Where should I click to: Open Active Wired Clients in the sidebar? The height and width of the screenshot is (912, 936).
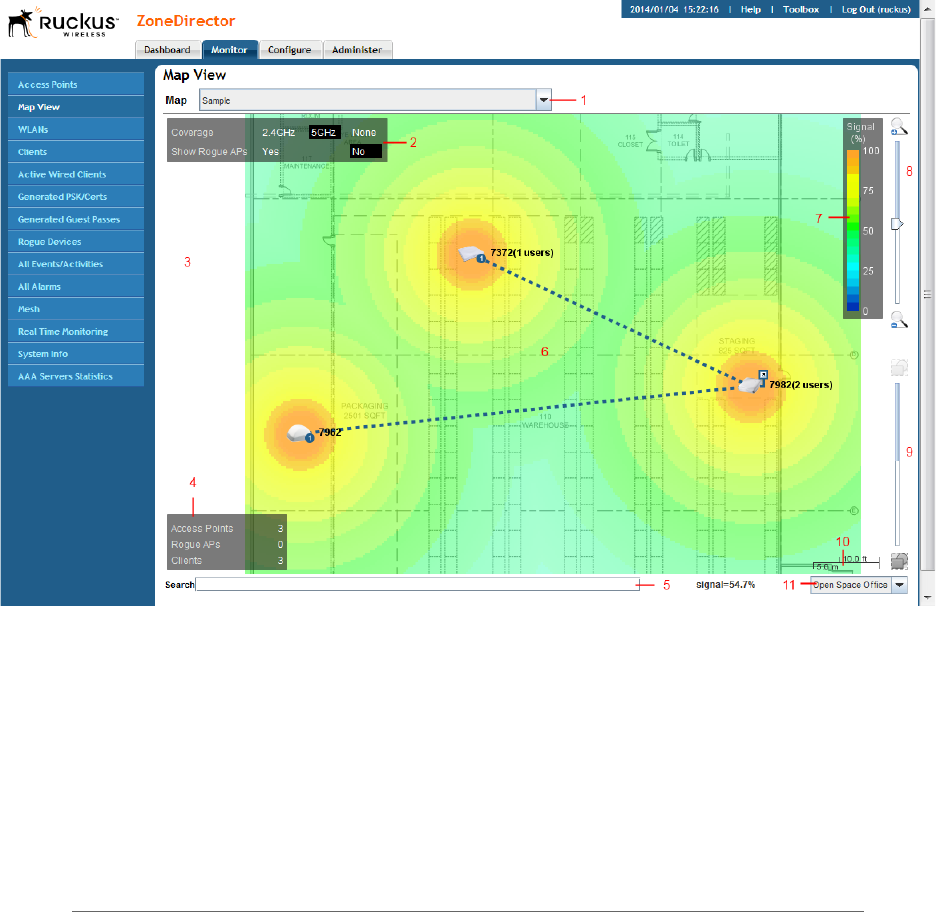click(76, 174)
